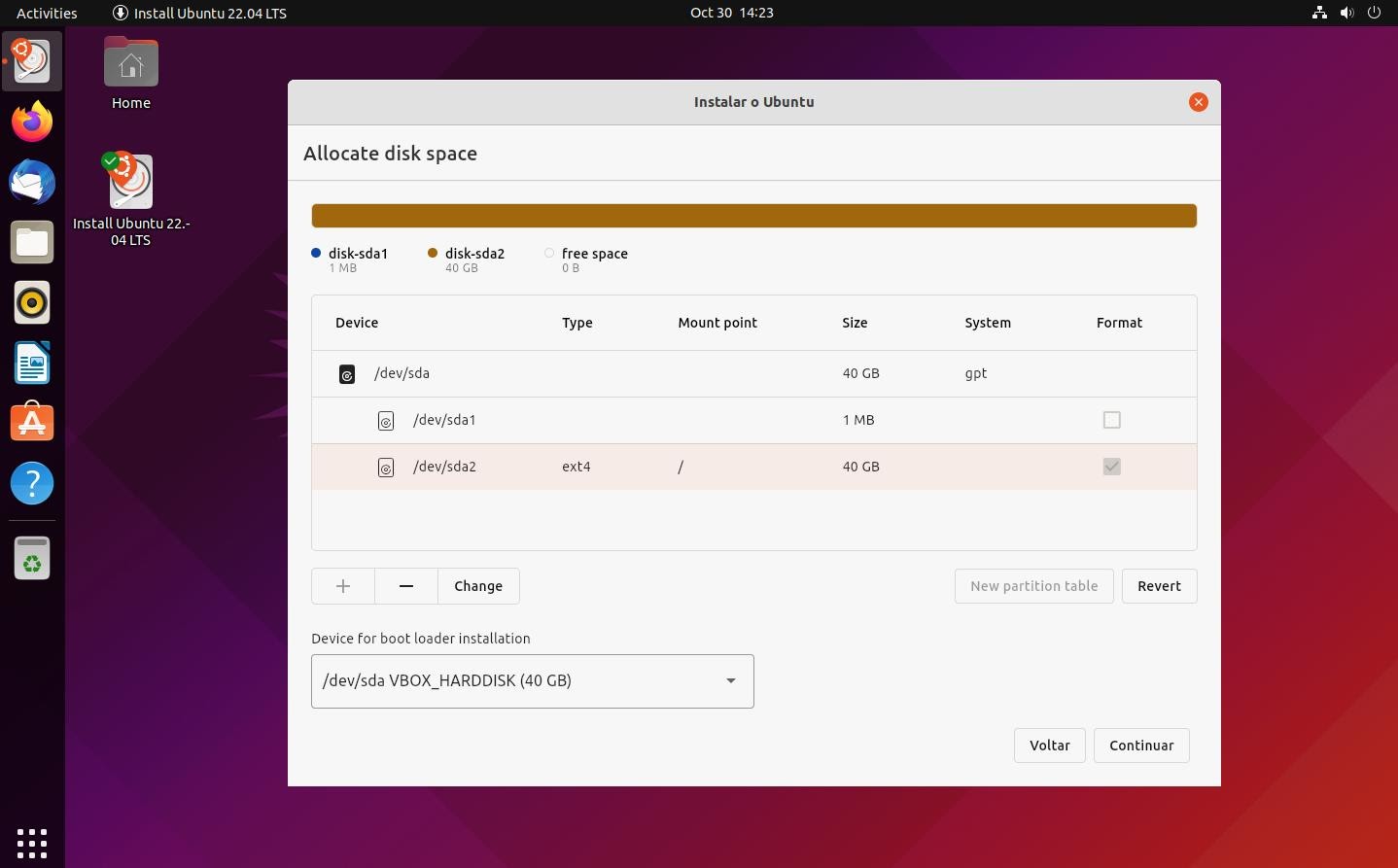Select the /dev/sda2 ext4 partition row
This screenshot has width=1398, height=868.
(x=754, y=467)
